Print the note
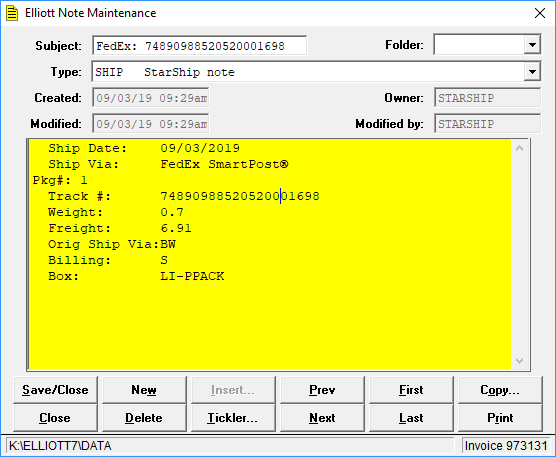The image size is (556, 457). coord(500,418)
